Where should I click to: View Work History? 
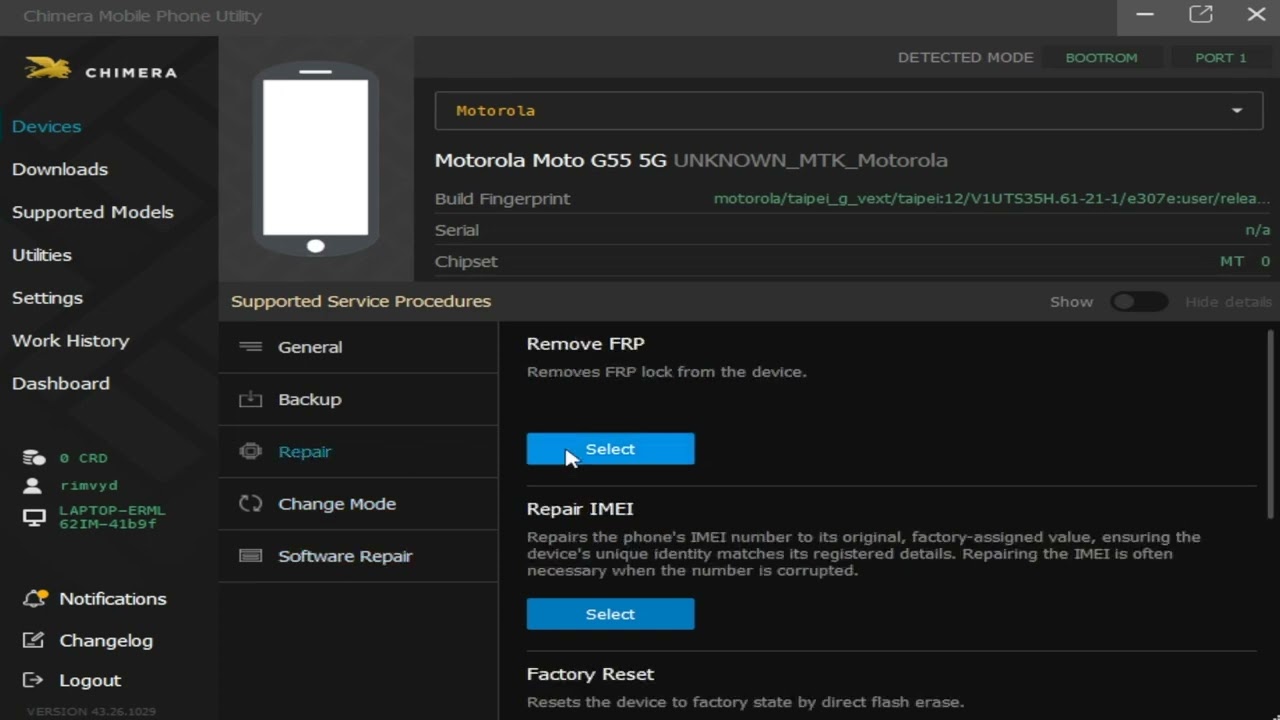tap(70, 341)
